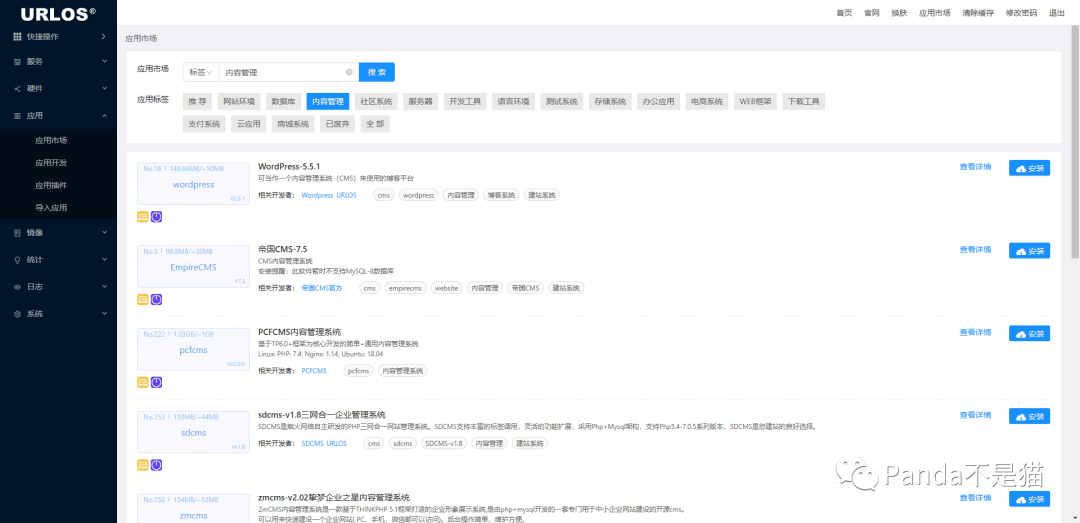View details of sdcms-v1.8 via 查看详情
The width and height of the screenshot is (1080, 523).
[x=975, y=416]
